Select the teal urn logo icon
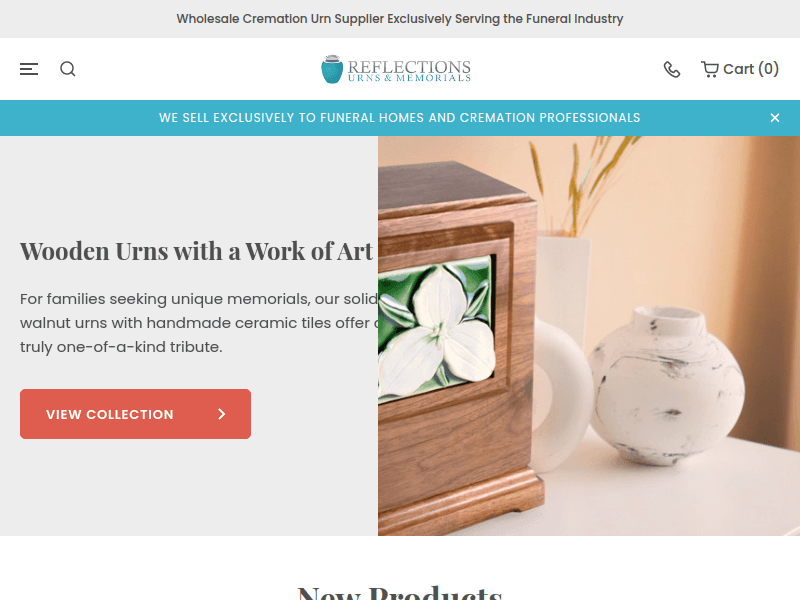Viewport: 800px width, 600px height. (332, 69)
